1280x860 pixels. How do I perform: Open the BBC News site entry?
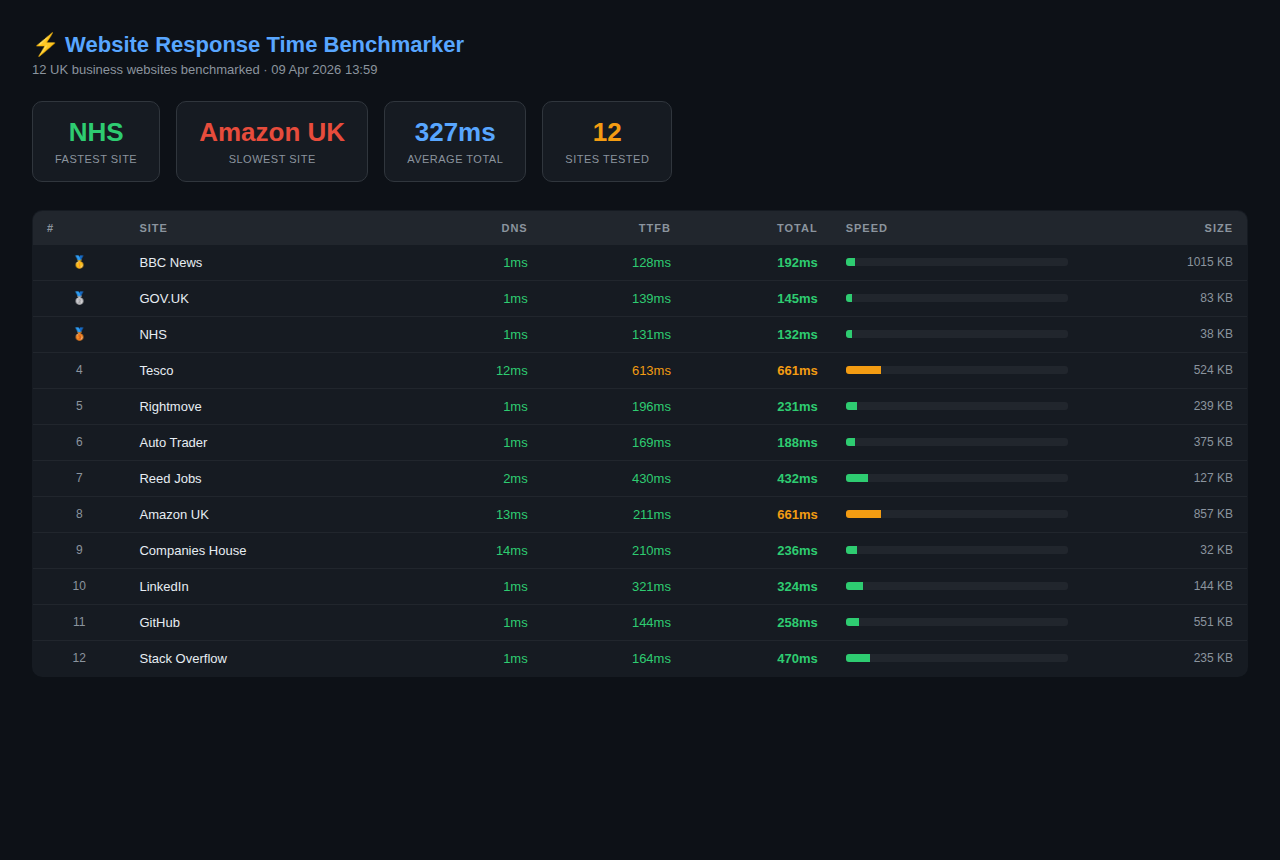(x=171, y=262)
